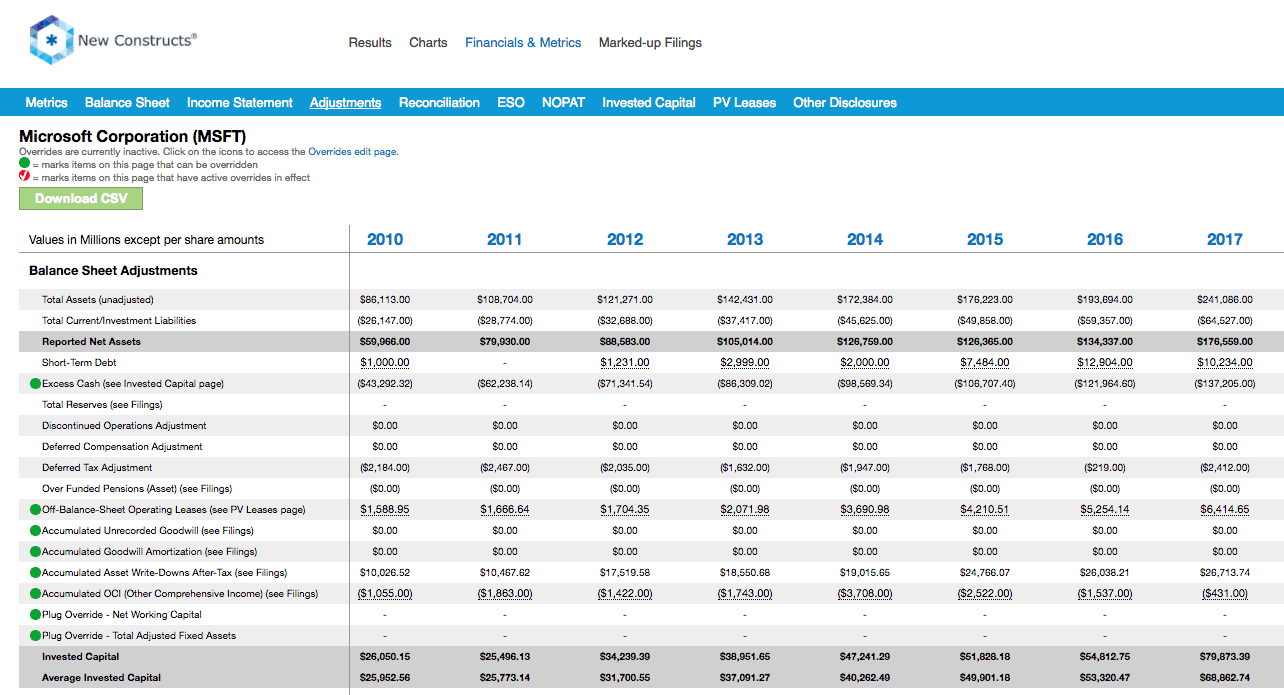The height and width of the screenshot is (695, 1284).
Task: Open the Charts page
Action: point(428,42)
